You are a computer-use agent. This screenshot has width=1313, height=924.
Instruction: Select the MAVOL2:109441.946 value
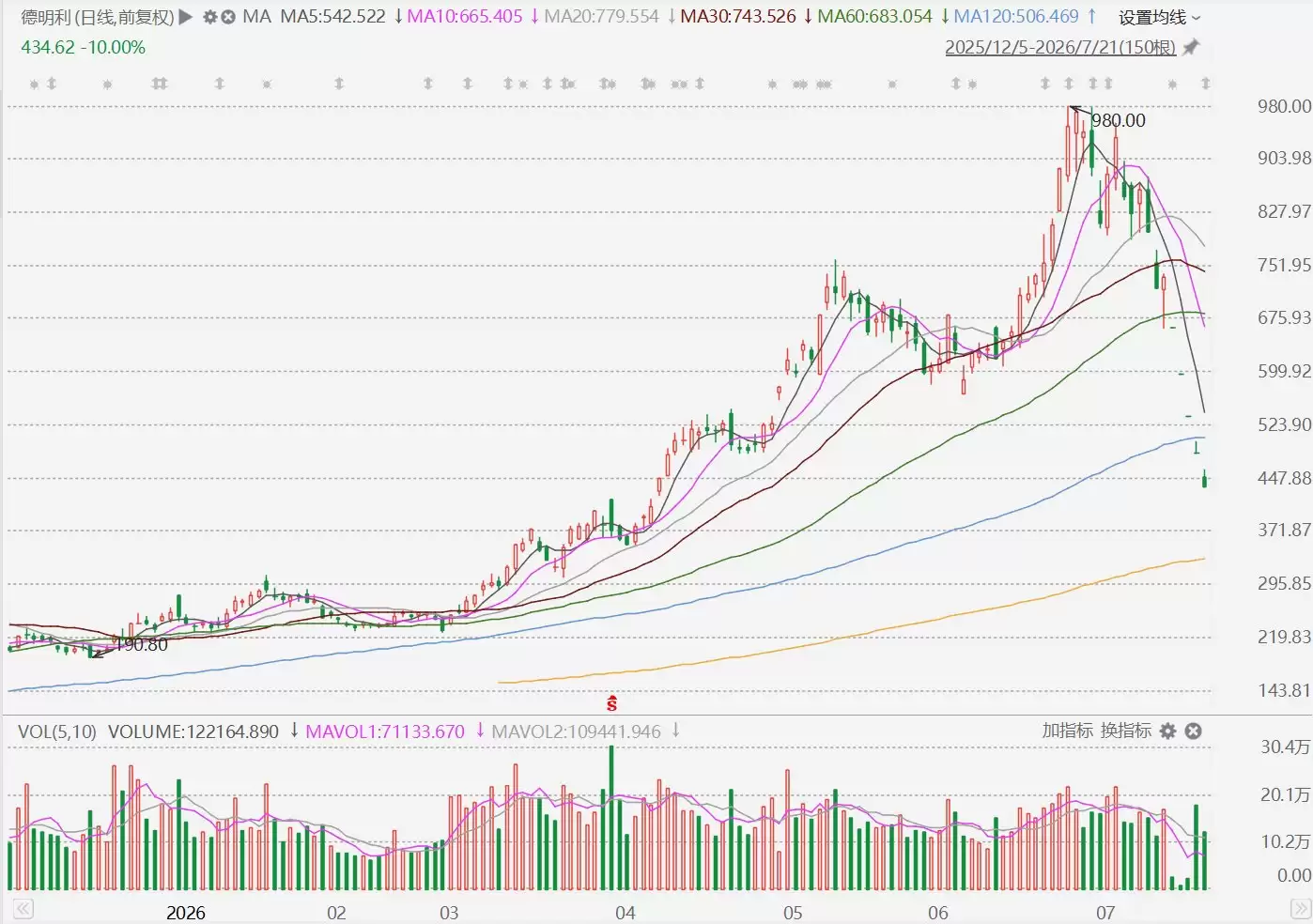[577, 731]
